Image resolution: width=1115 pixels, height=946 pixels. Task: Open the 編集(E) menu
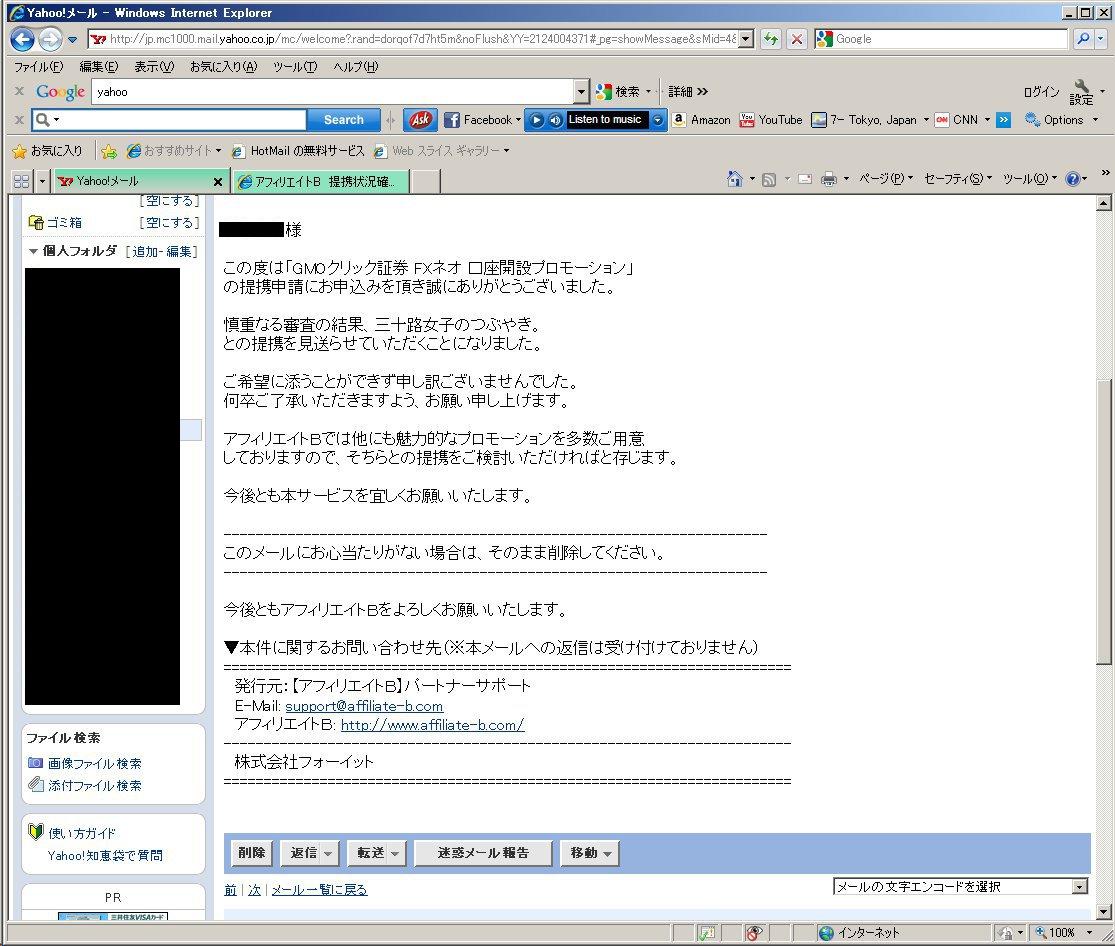(x=99, y=67)
